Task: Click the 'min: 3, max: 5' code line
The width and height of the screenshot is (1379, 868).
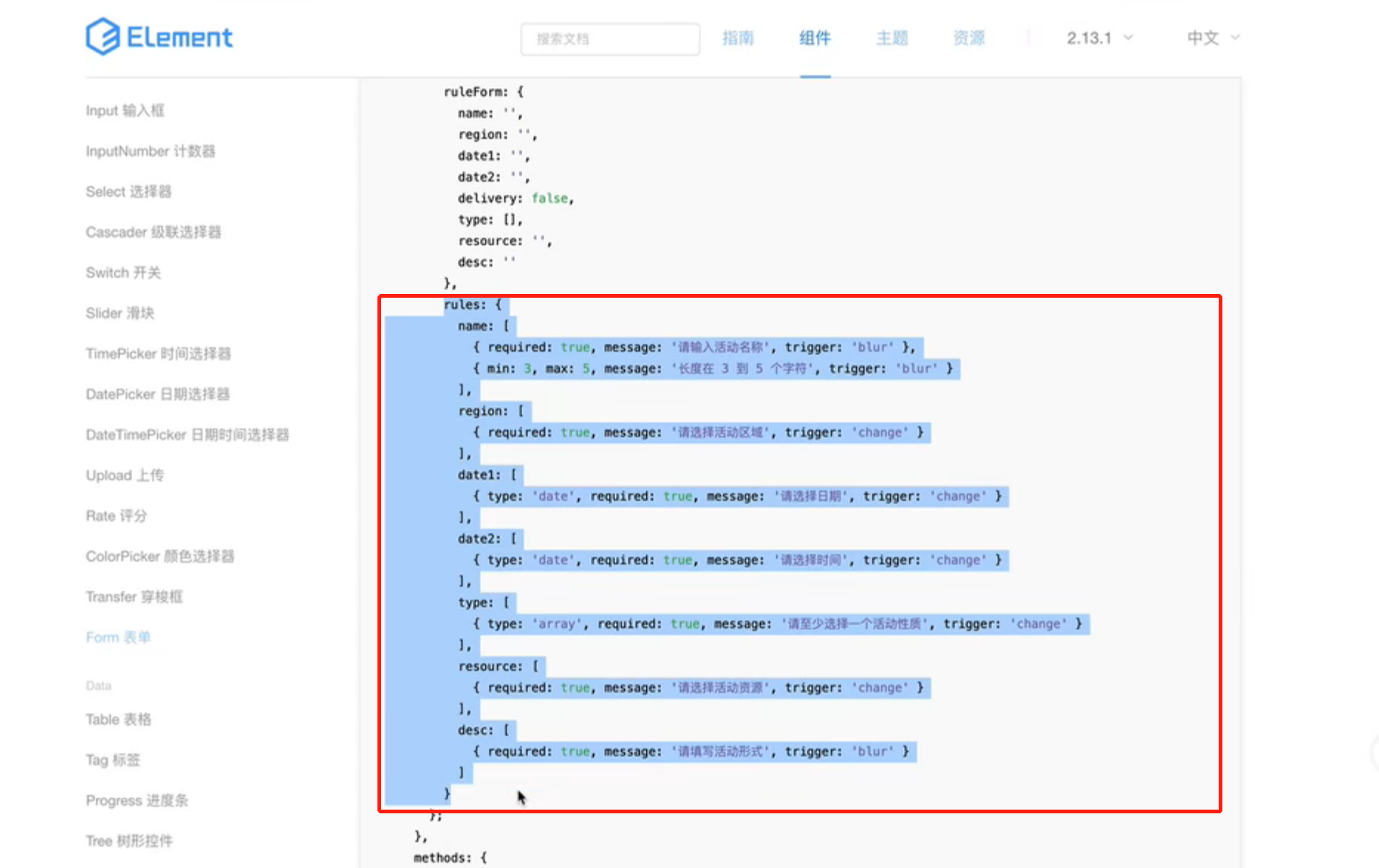Action: pos(713,368)
